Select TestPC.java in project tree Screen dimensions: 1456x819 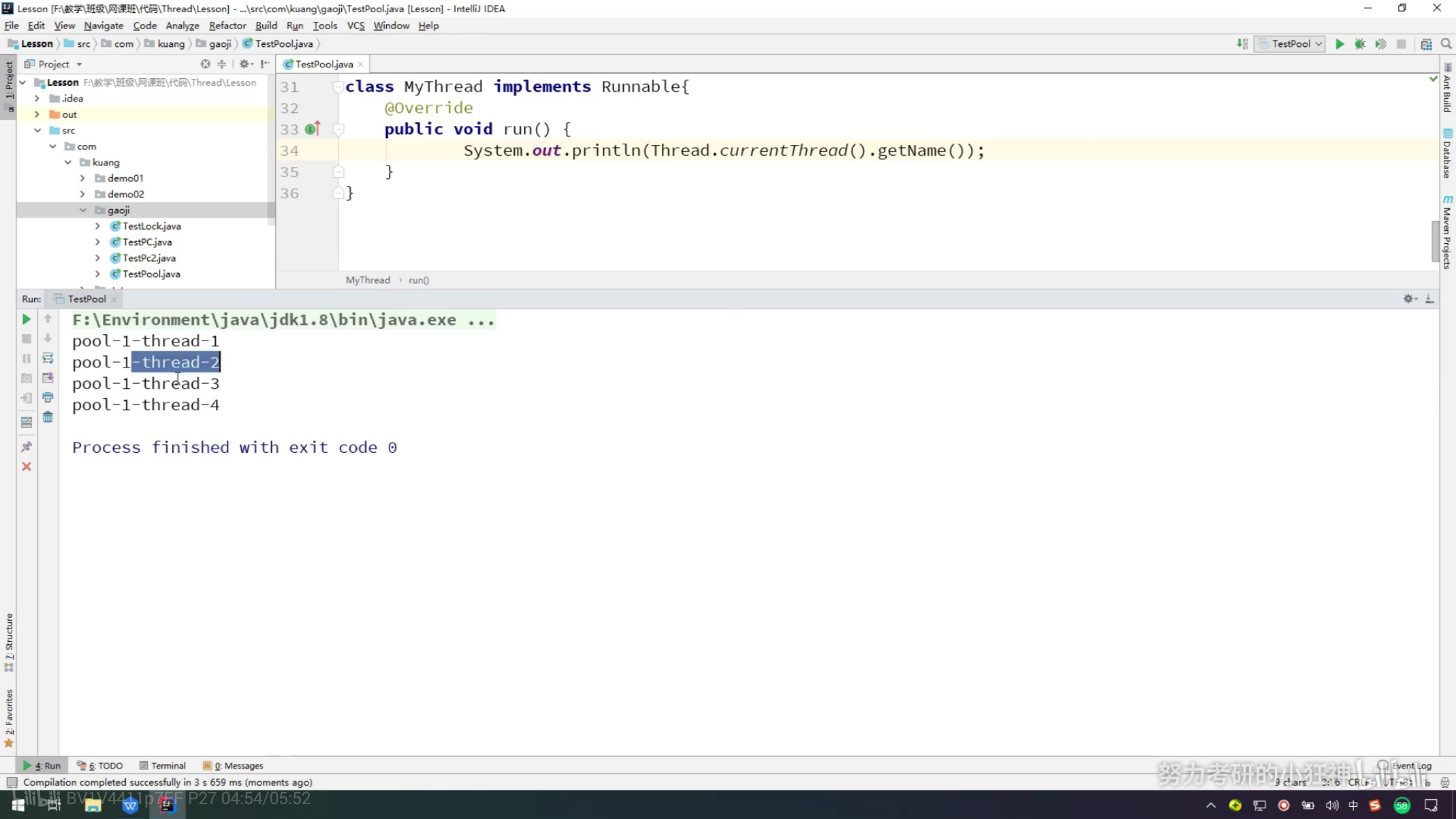(147, 242)
